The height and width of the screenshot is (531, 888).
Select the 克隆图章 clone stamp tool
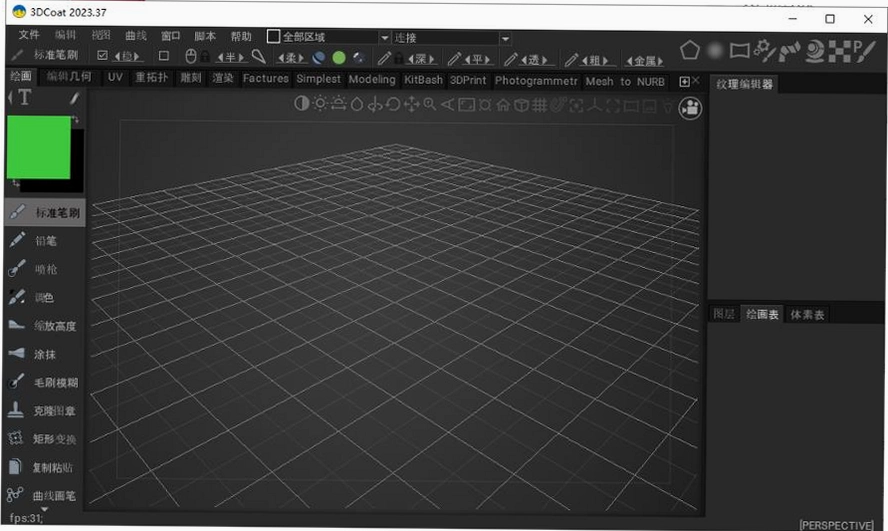[x=44, y=410]
